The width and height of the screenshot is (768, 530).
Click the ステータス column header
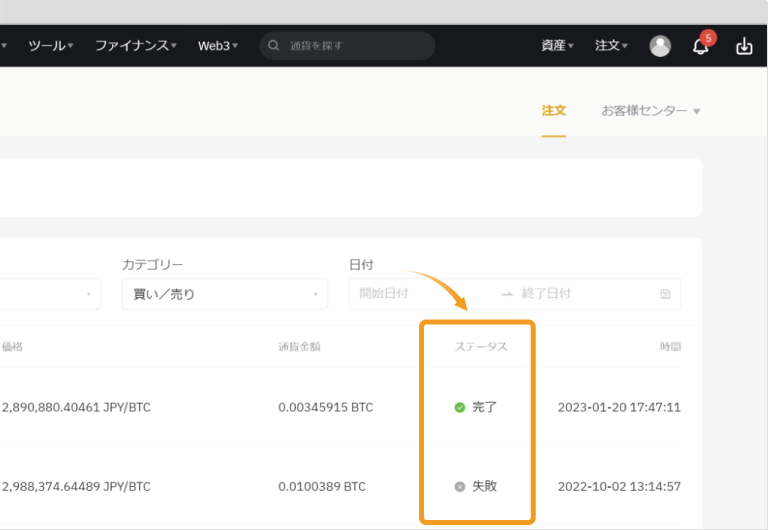click(x=480, y=347)
